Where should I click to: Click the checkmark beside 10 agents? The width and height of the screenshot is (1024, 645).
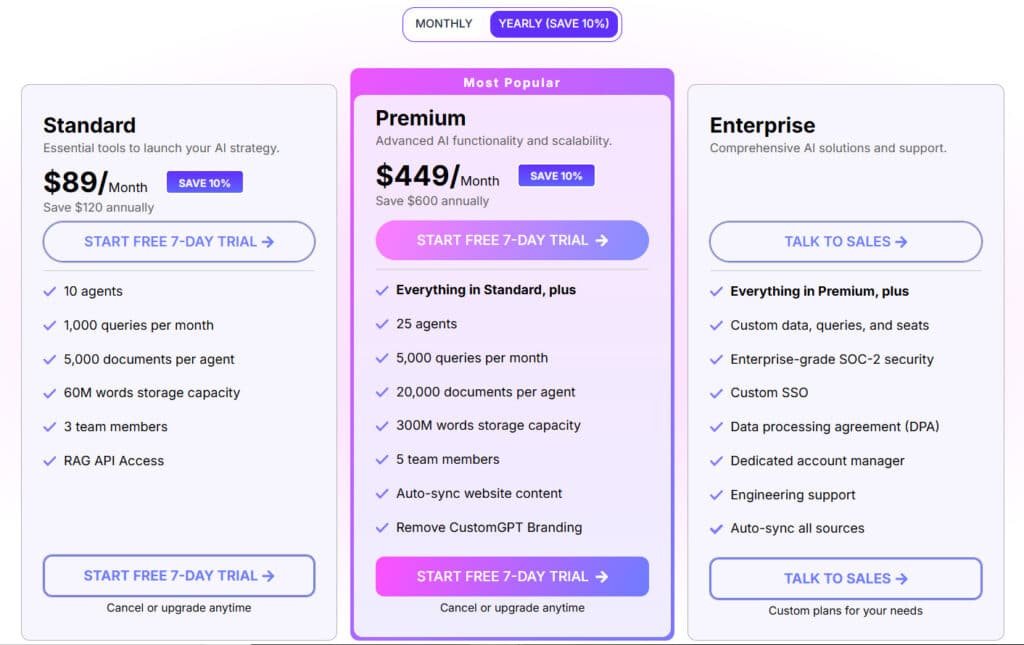pos(49,291)
